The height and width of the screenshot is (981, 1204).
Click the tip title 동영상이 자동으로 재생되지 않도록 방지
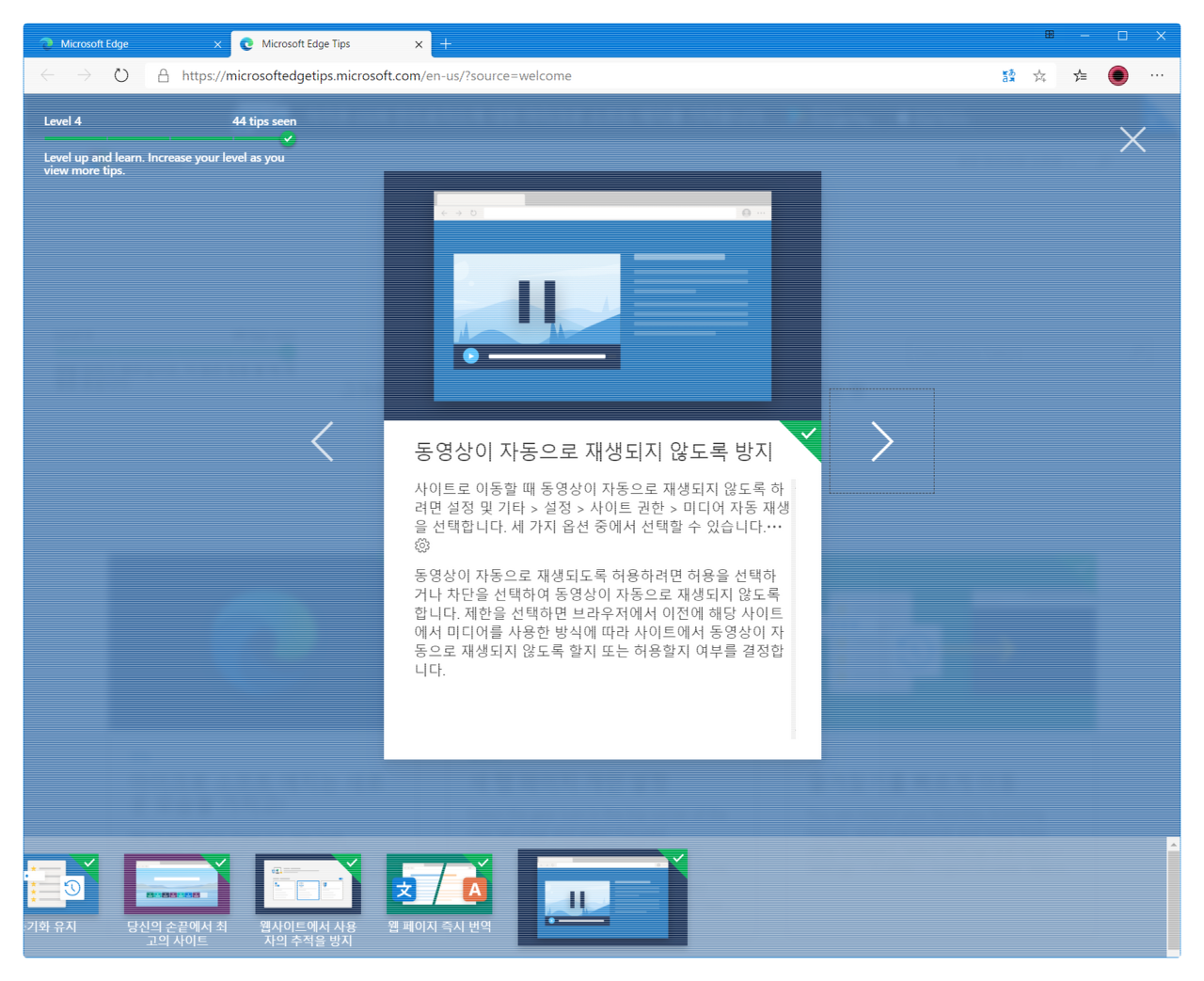click(594, 451)
